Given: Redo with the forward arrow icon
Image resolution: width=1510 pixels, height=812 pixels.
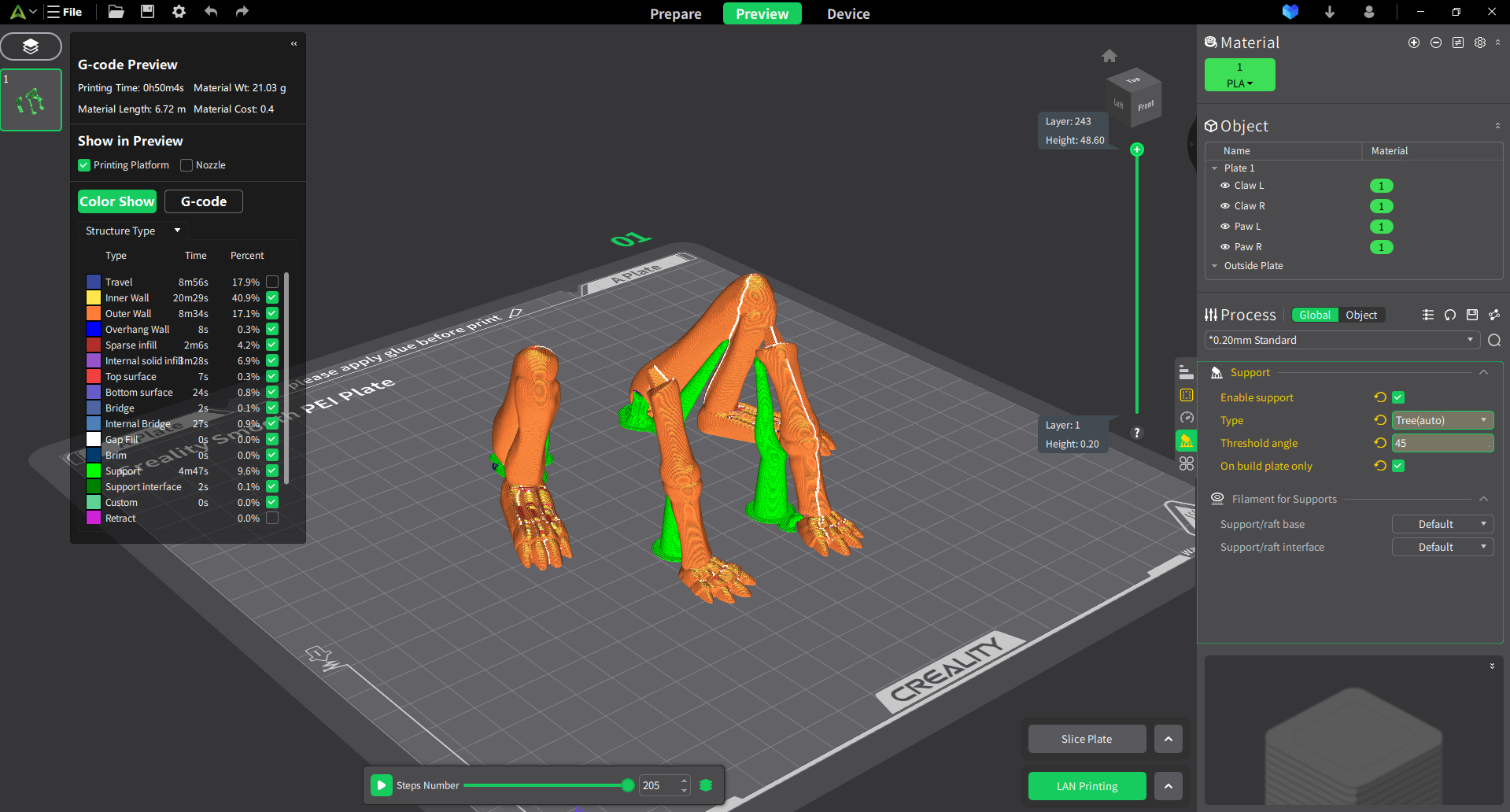Looking at the screenshot, I should point(242,12).
